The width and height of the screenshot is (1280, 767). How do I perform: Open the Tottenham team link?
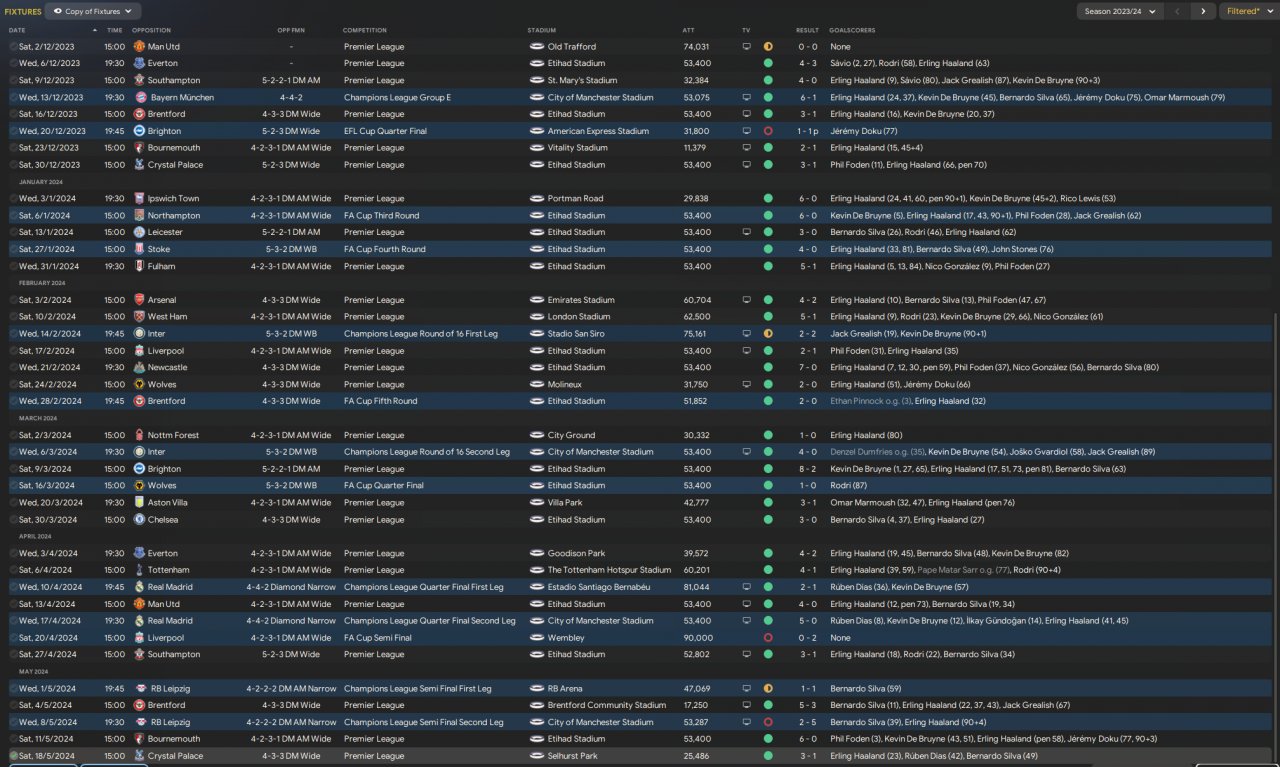coord(168,570)
